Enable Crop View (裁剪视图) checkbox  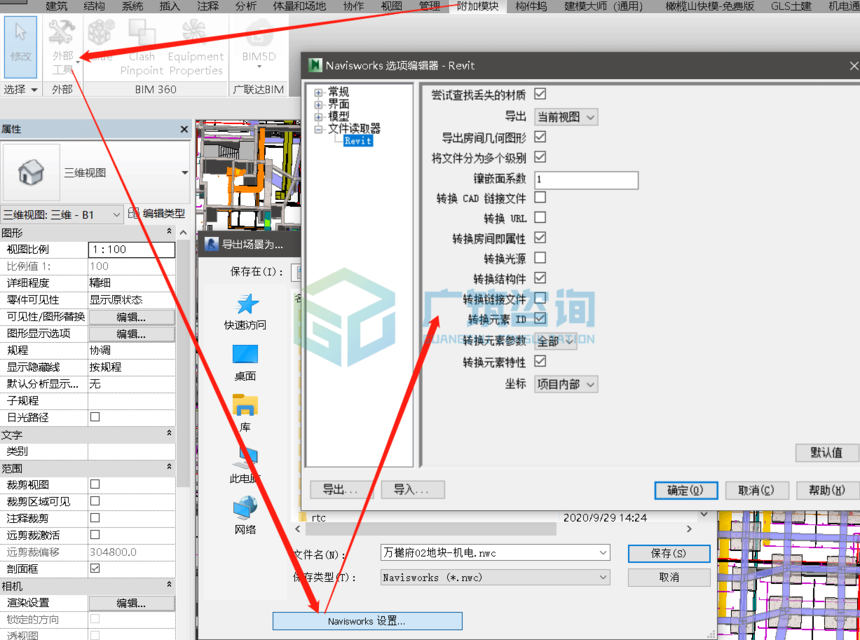[x=95, y=484]
